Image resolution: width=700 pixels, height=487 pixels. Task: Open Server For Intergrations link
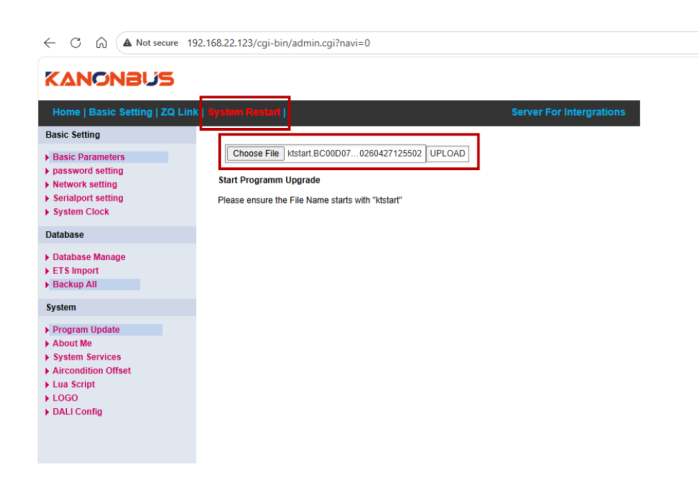click(568, 112)
